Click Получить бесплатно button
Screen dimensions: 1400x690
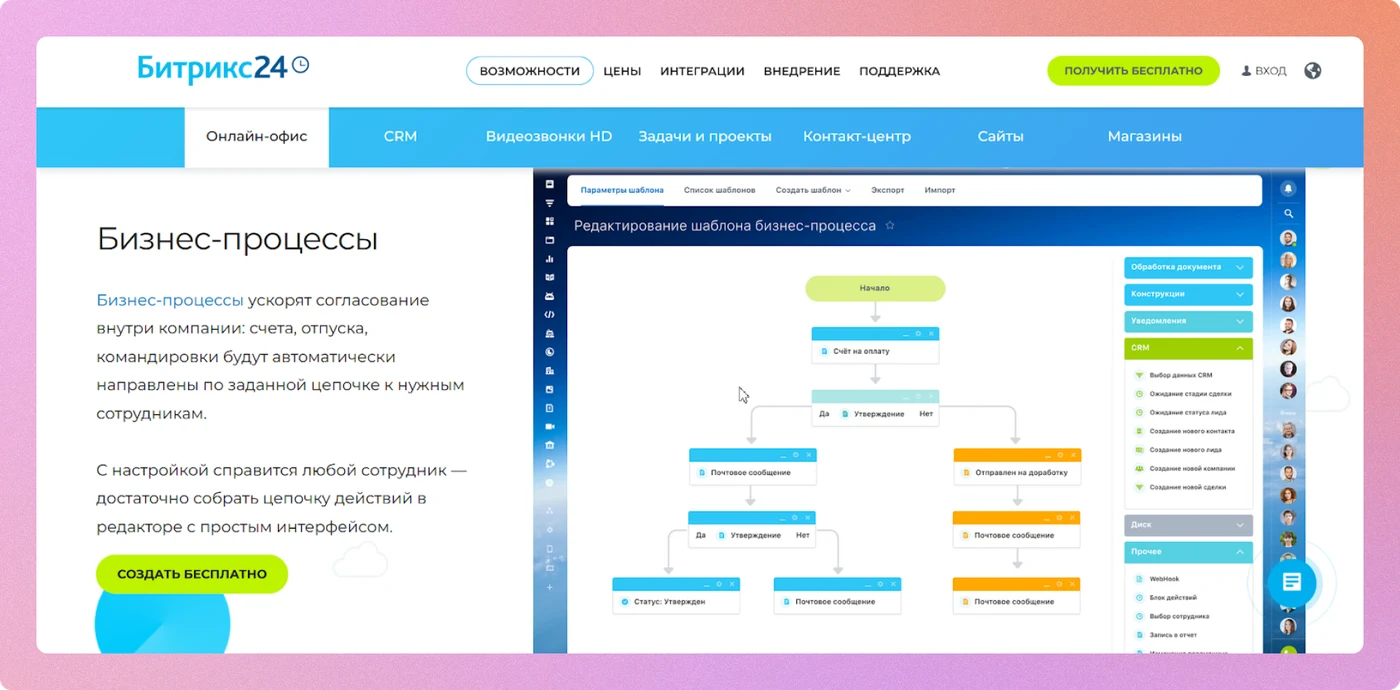point(1133,71)
